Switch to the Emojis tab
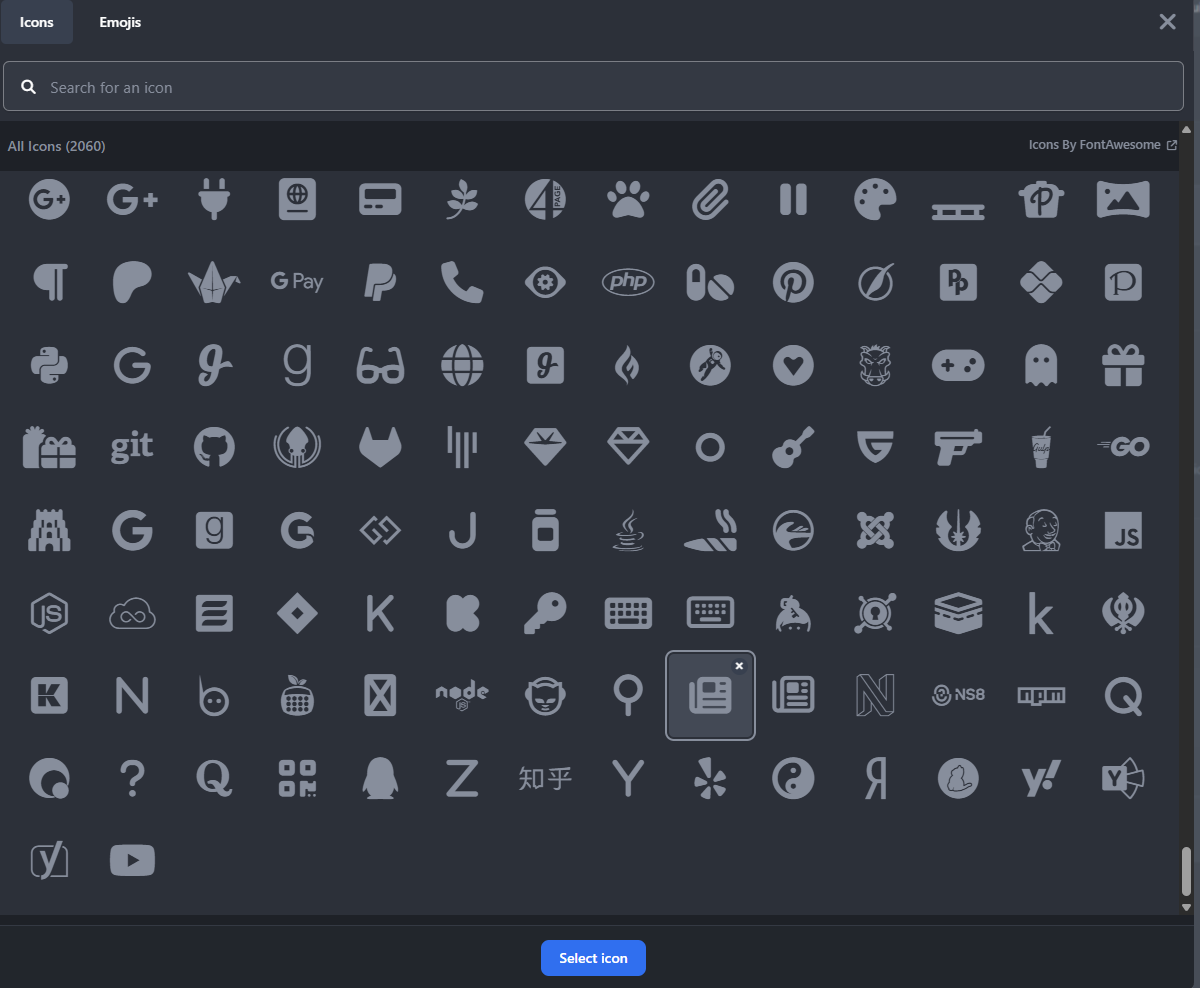Image resolution: width=1200 pixels, height=988 pixels. [120, 22]
